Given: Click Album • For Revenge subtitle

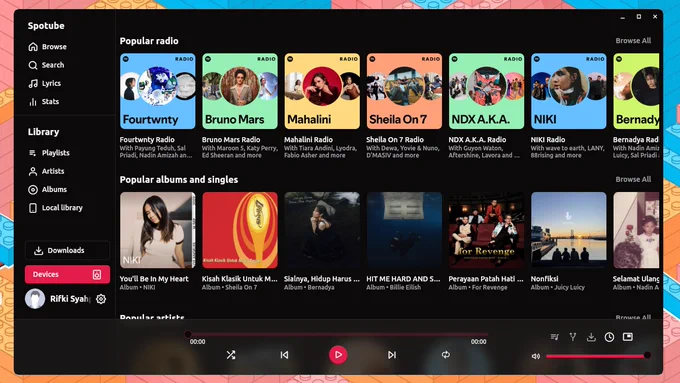Looking at the screenshot, I should 477,287.
